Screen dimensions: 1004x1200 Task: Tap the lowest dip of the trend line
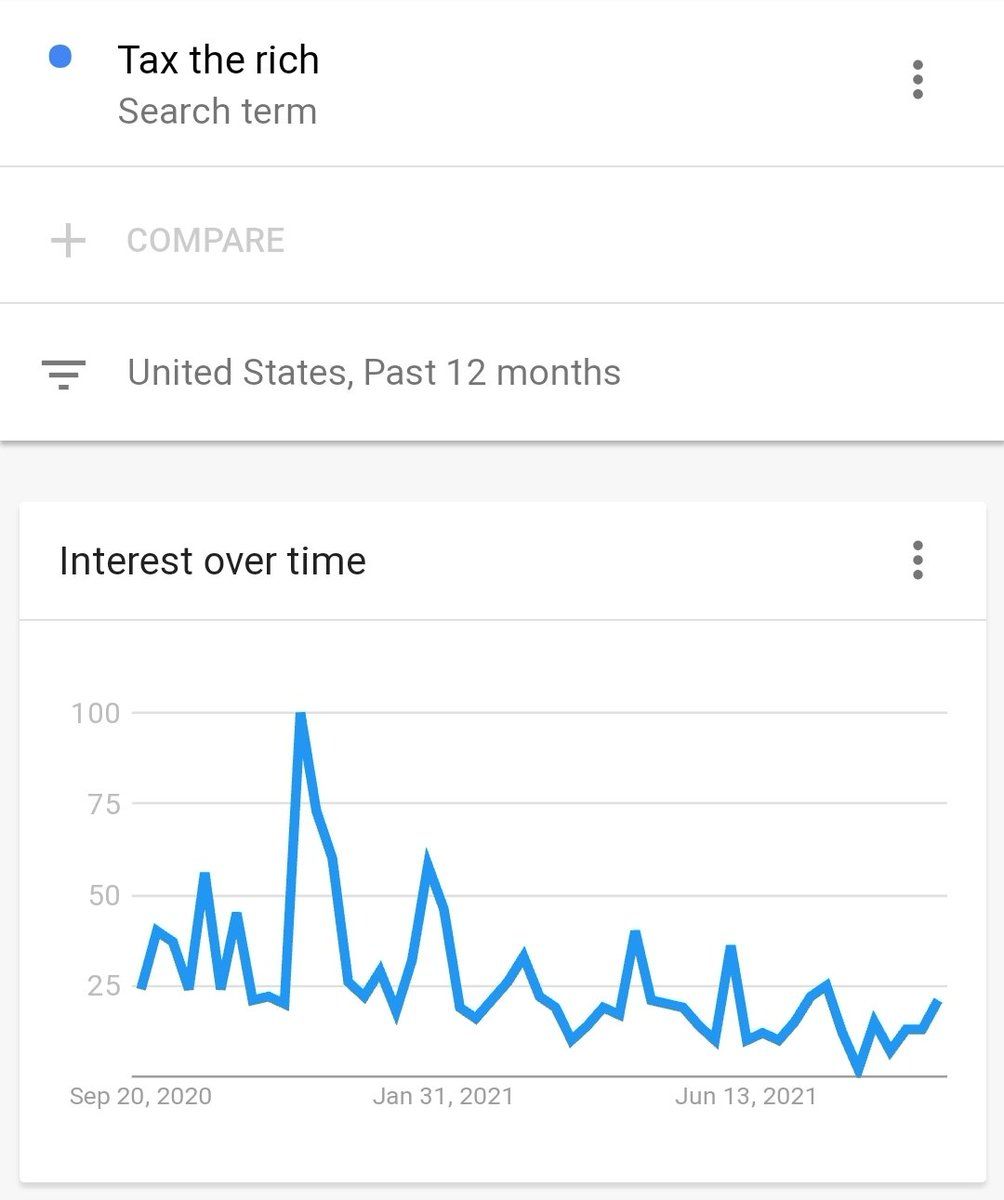(x=859, y=1072)
